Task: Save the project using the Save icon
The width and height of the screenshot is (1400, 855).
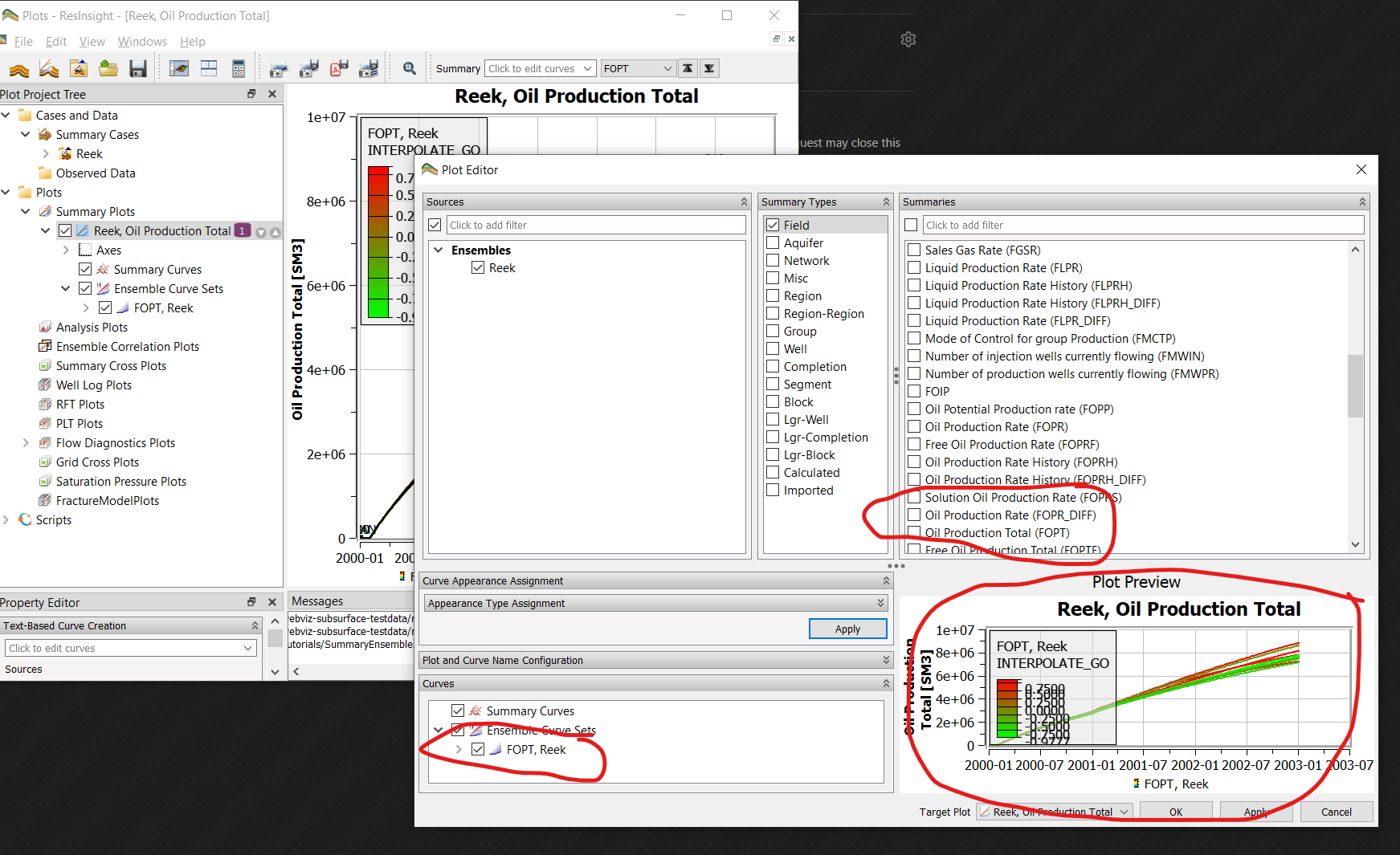Action: point(138,68)
